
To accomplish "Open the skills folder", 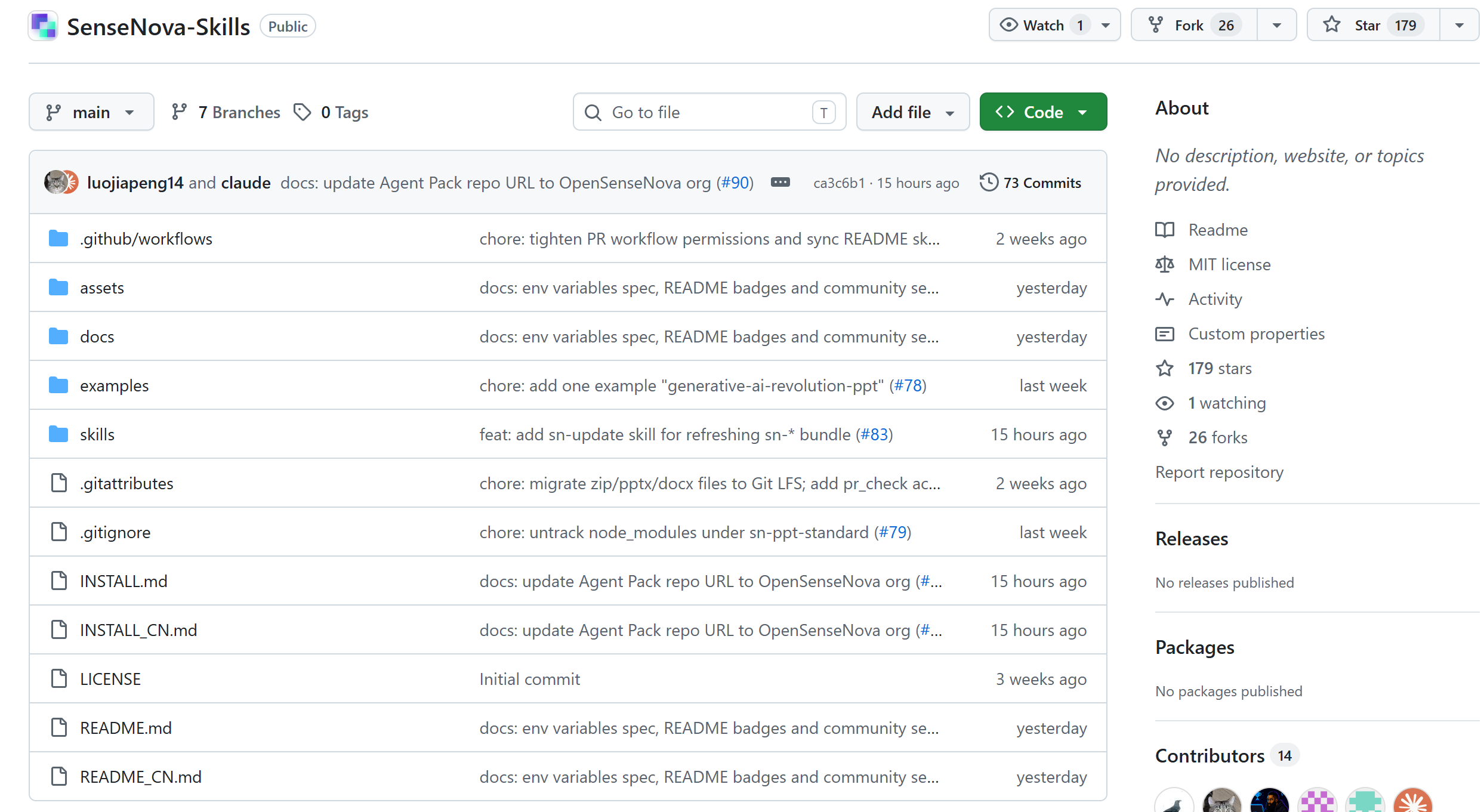I will pyautogui.click(x=97, y=434).
